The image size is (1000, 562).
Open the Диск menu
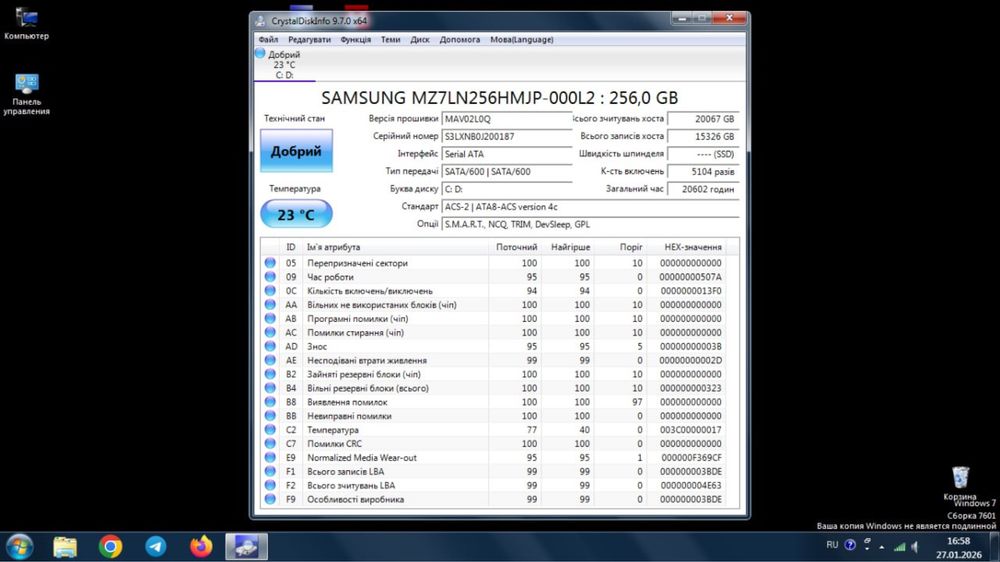coord(420,40)
